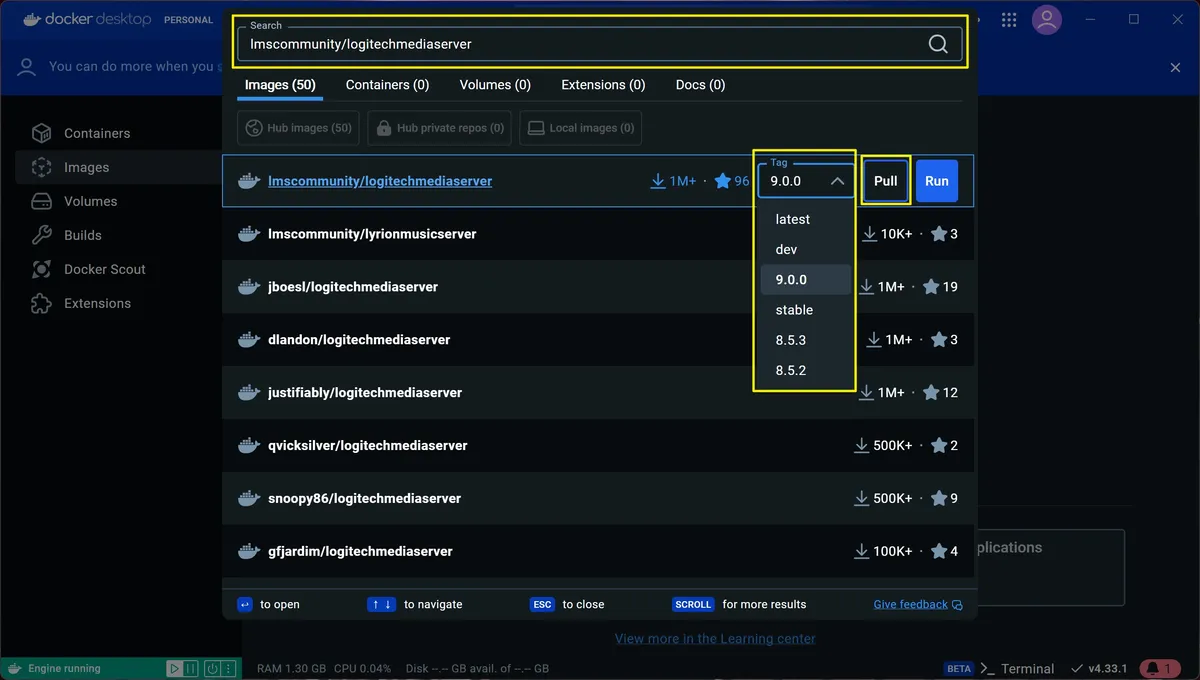The width and height of the screenshot is (1200, 680).
Task: Click the Docker Scout icon in the sidebar
Action: pyautogui.click(x=41, y=269)
